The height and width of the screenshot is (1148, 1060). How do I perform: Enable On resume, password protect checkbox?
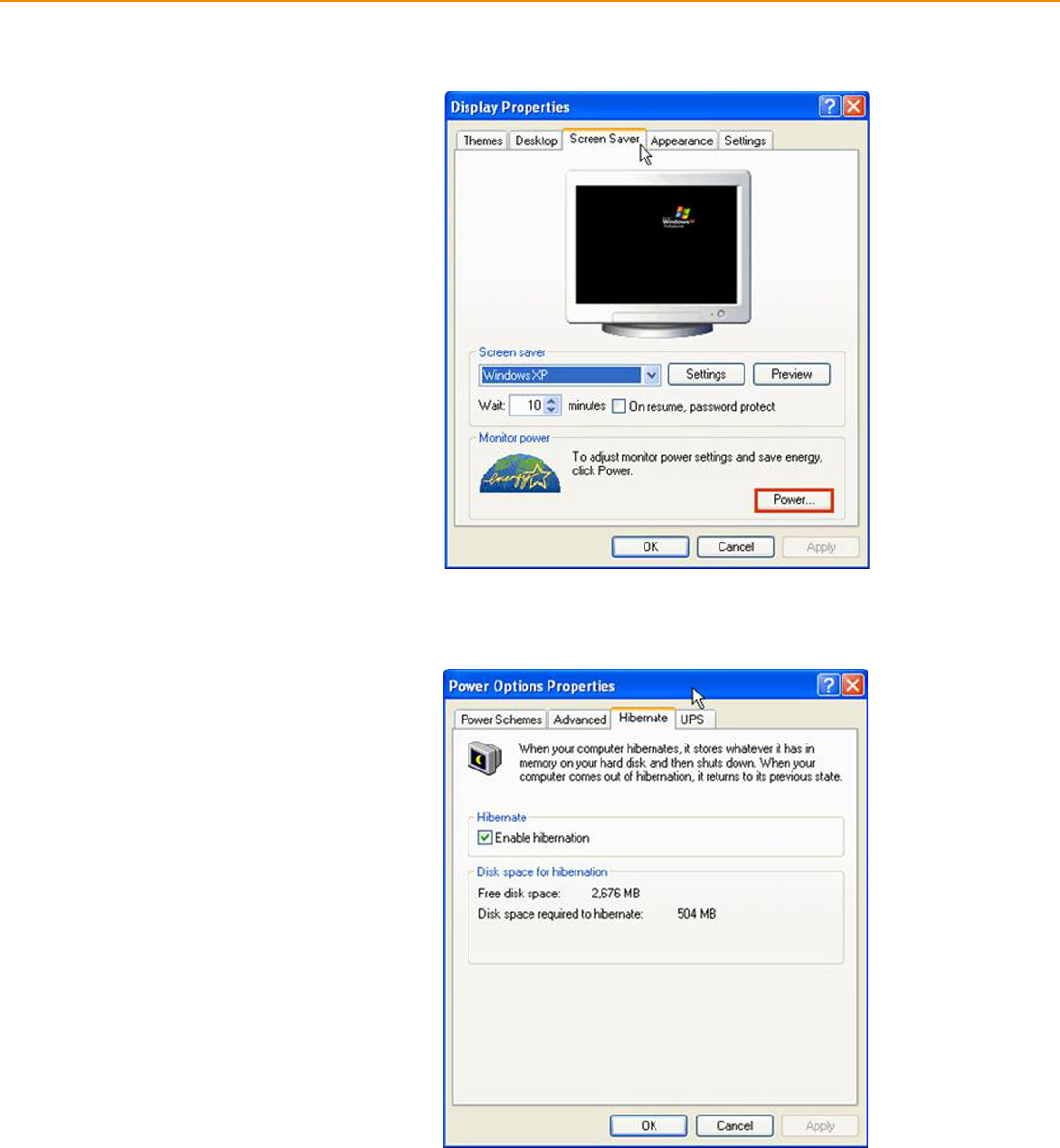(x=619, y=406)
